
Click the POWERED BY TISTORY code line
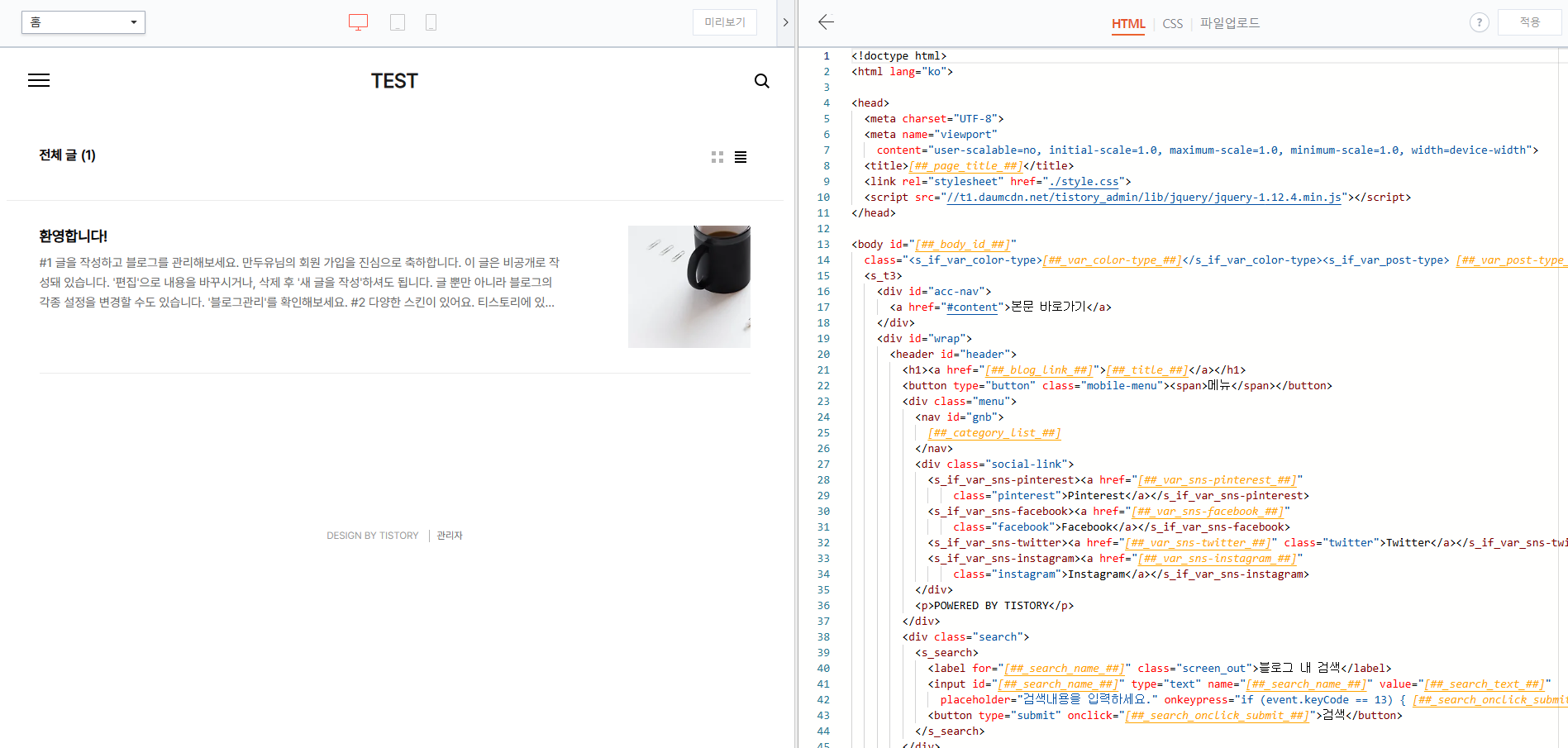pyautogui.click(x=994, y=606)
